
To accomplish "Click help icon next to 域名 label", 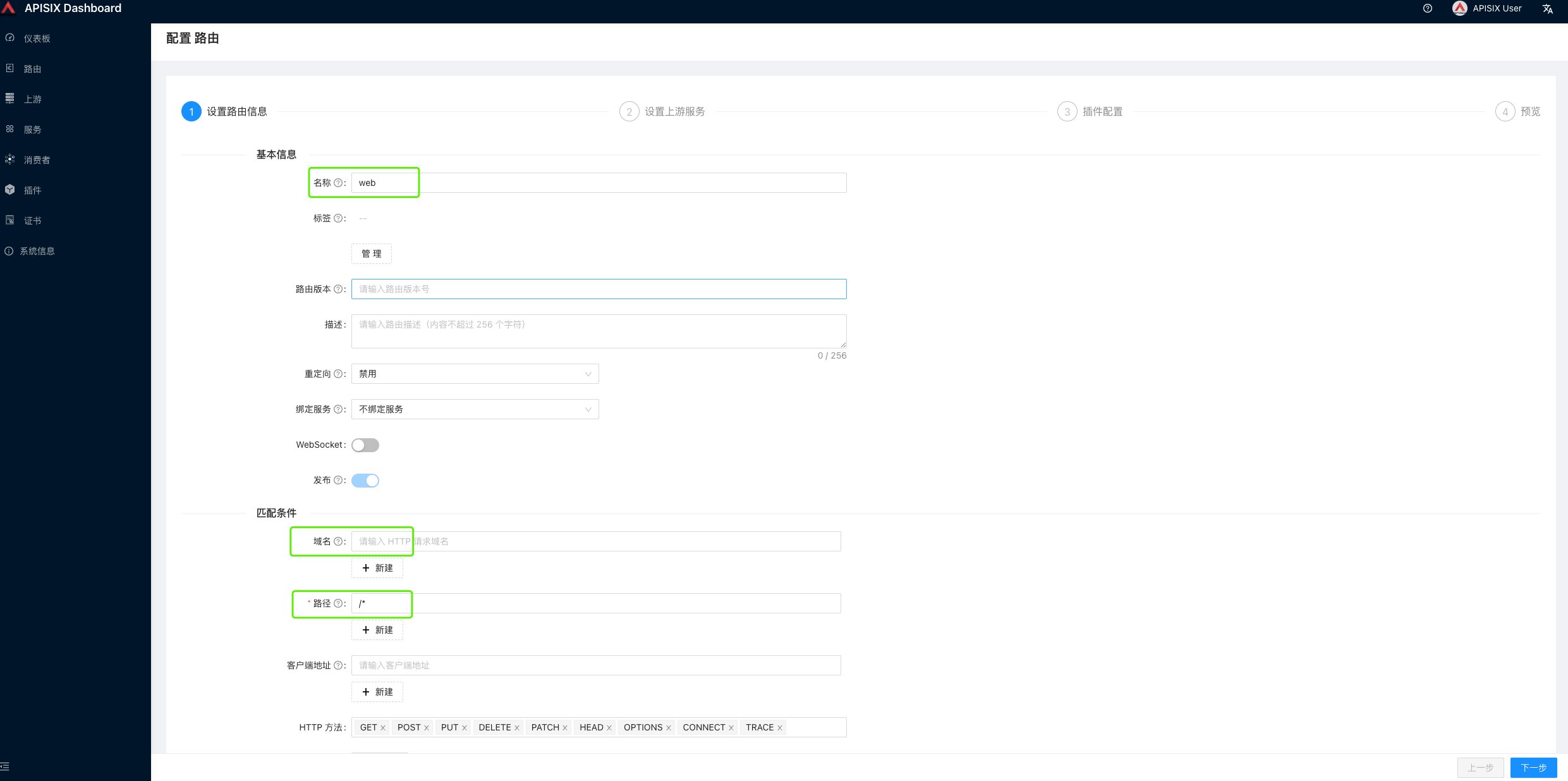I will pyautogui.click(x=338, y=541).
